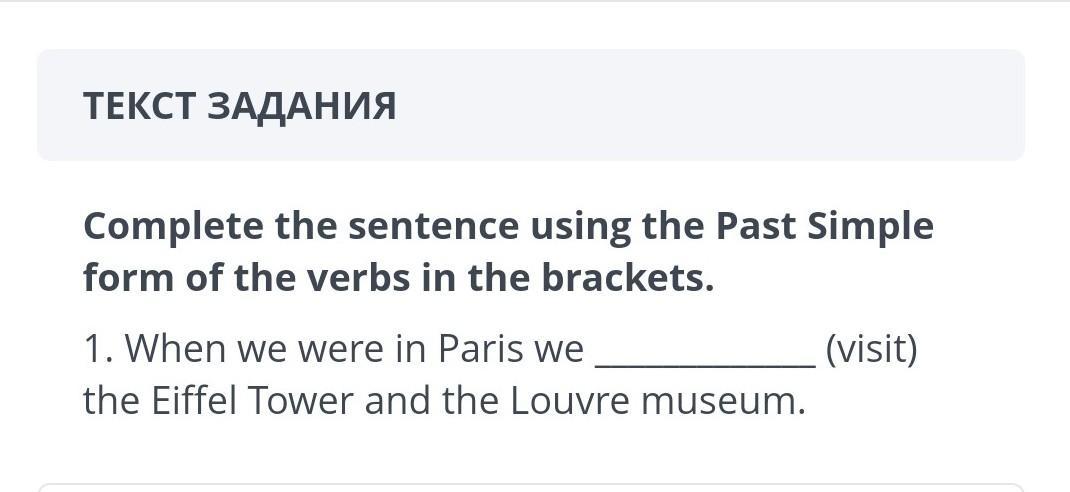Click the word '(visit)' in brackets

(871, 349)
